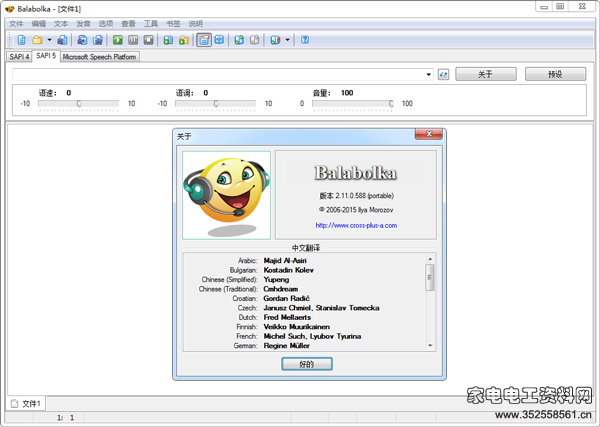This screenshot has width=600, height=427.
Task: Click 好的 to dismiss About dialog
Action: (307, 364)
